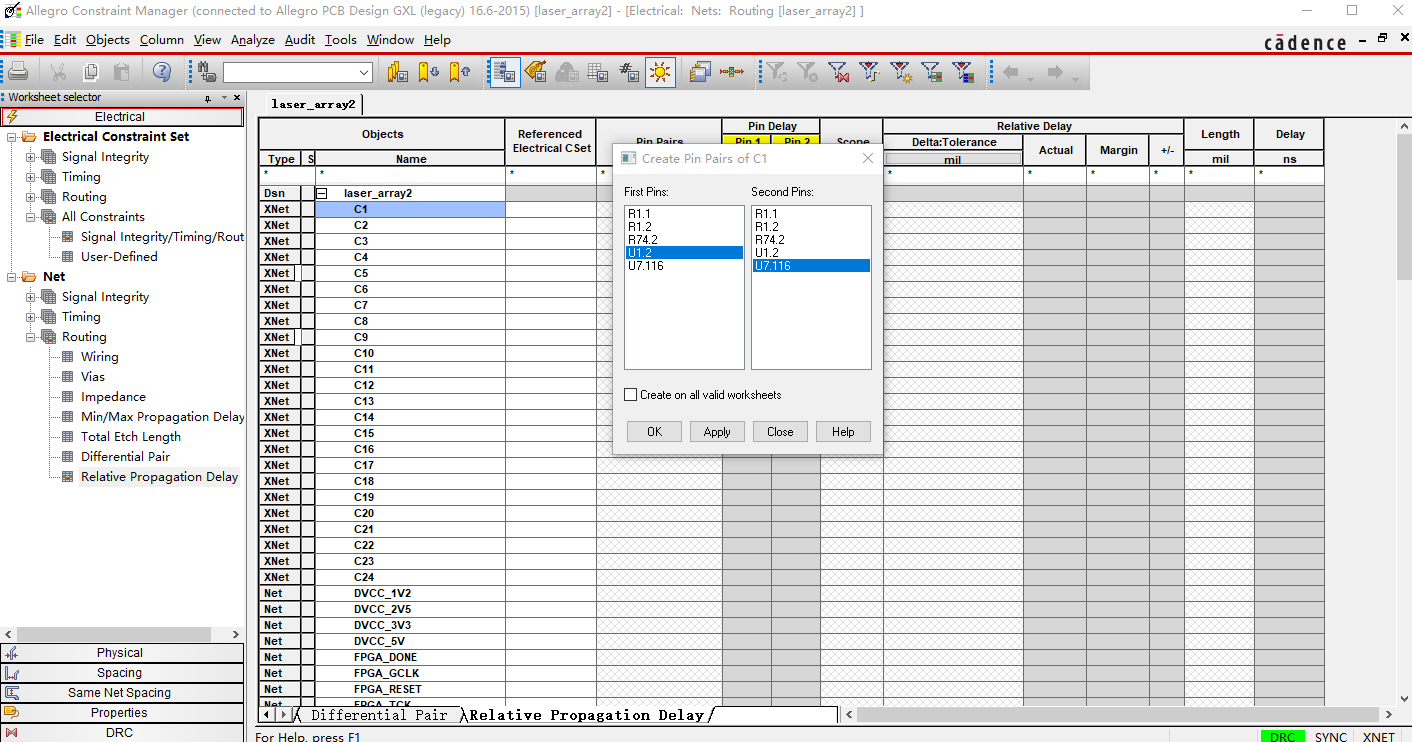Click the filter funnel with red X

838,72
